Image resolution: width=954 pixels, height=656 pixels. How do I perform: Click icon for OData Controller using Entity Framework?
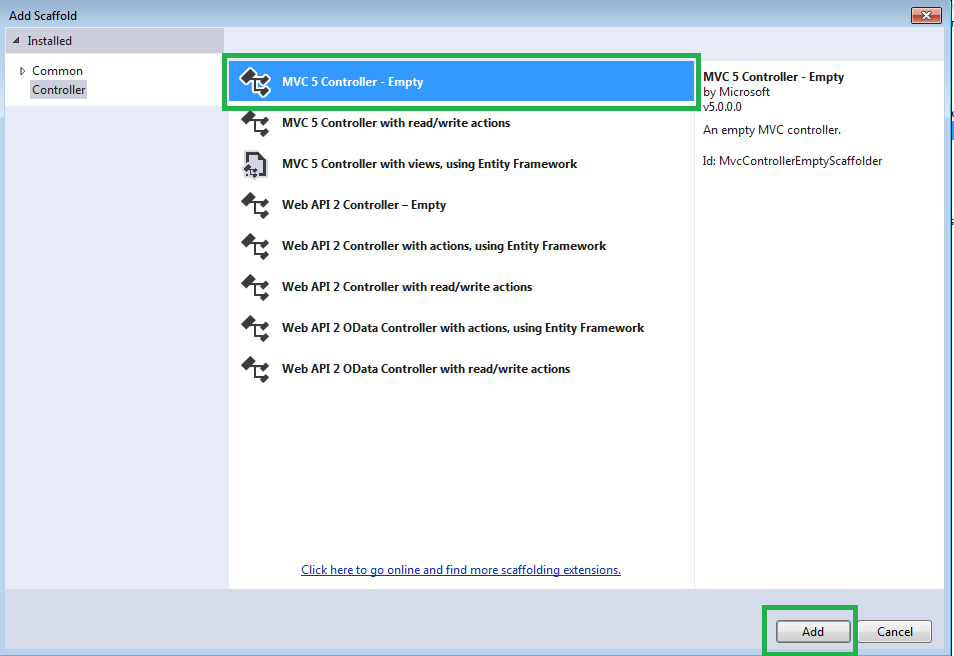point(255,328)
